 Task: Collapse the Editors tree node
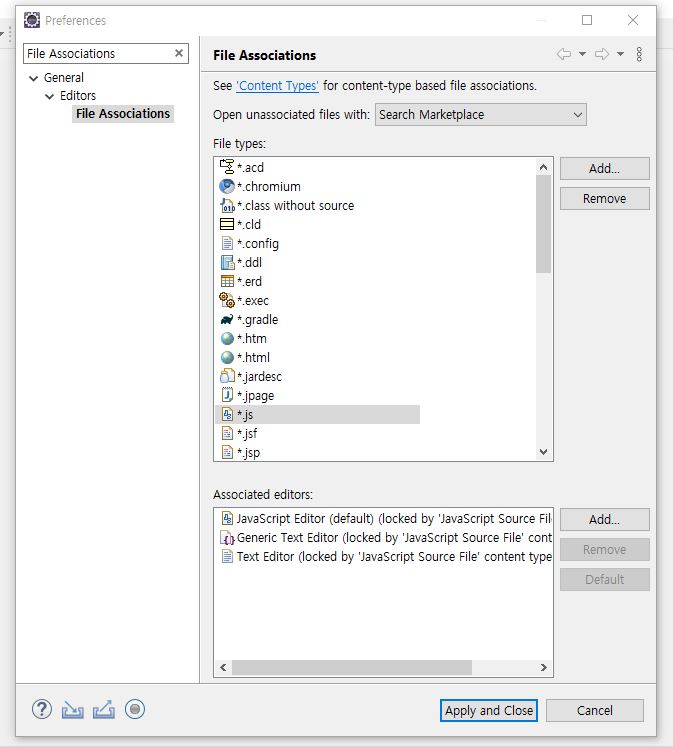[50, 96]
